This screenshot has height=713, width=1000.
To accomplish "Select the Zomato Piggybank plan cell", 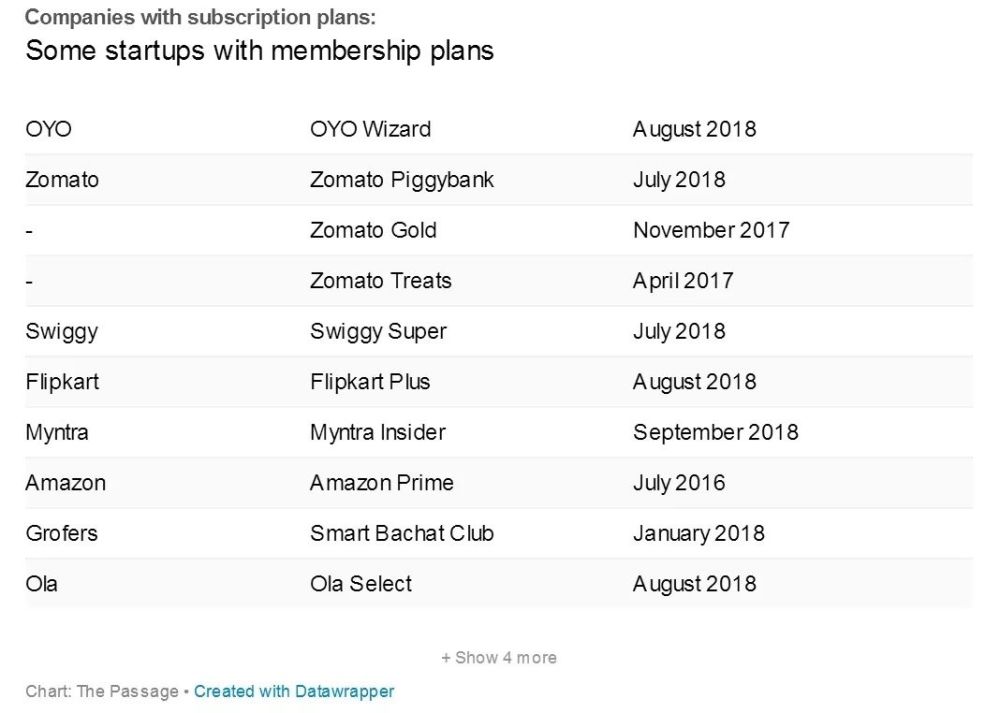I will [402, 180].
